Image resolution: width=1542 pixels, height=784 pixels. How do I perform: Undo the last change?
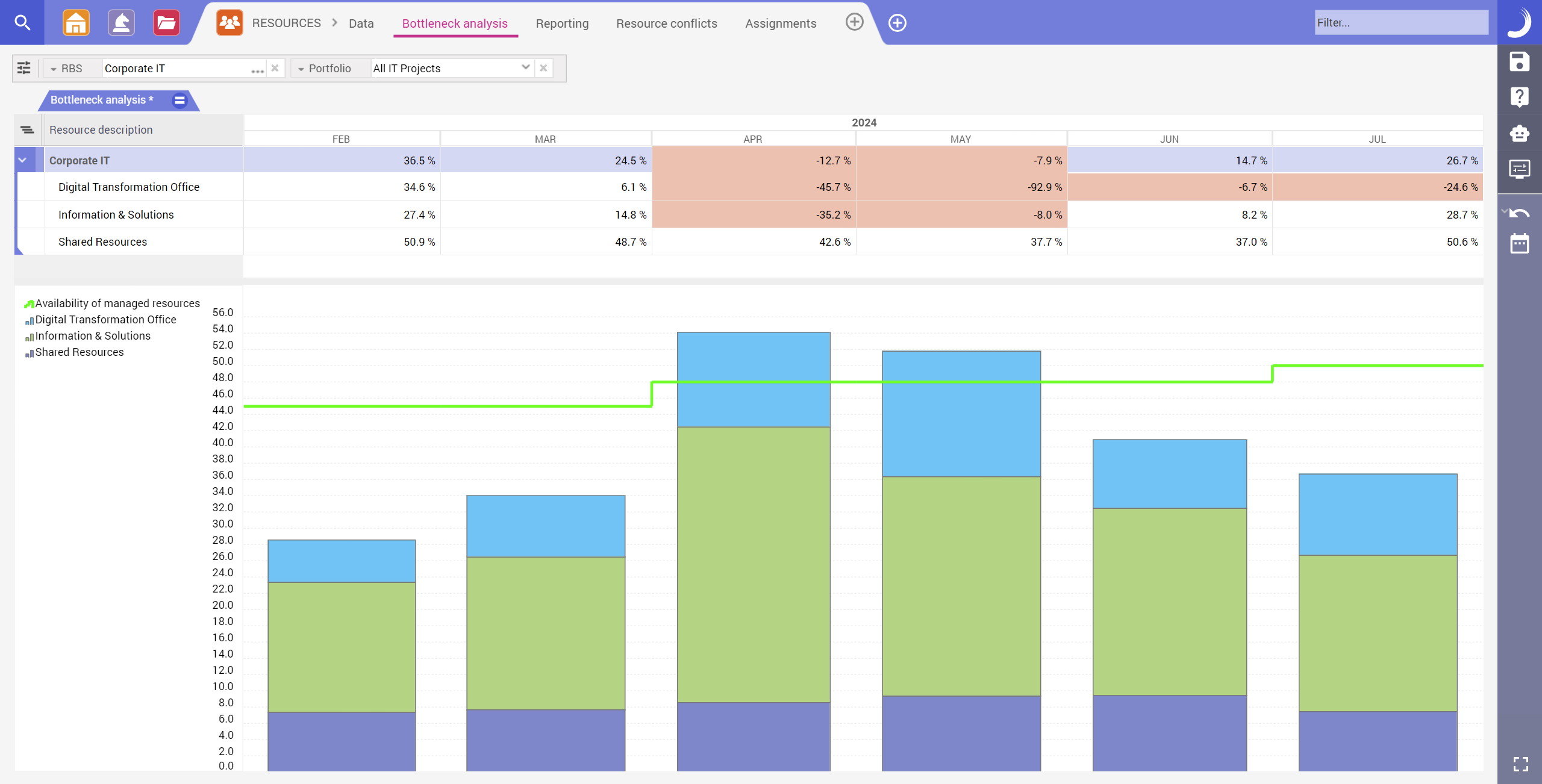pos(1520,213)
